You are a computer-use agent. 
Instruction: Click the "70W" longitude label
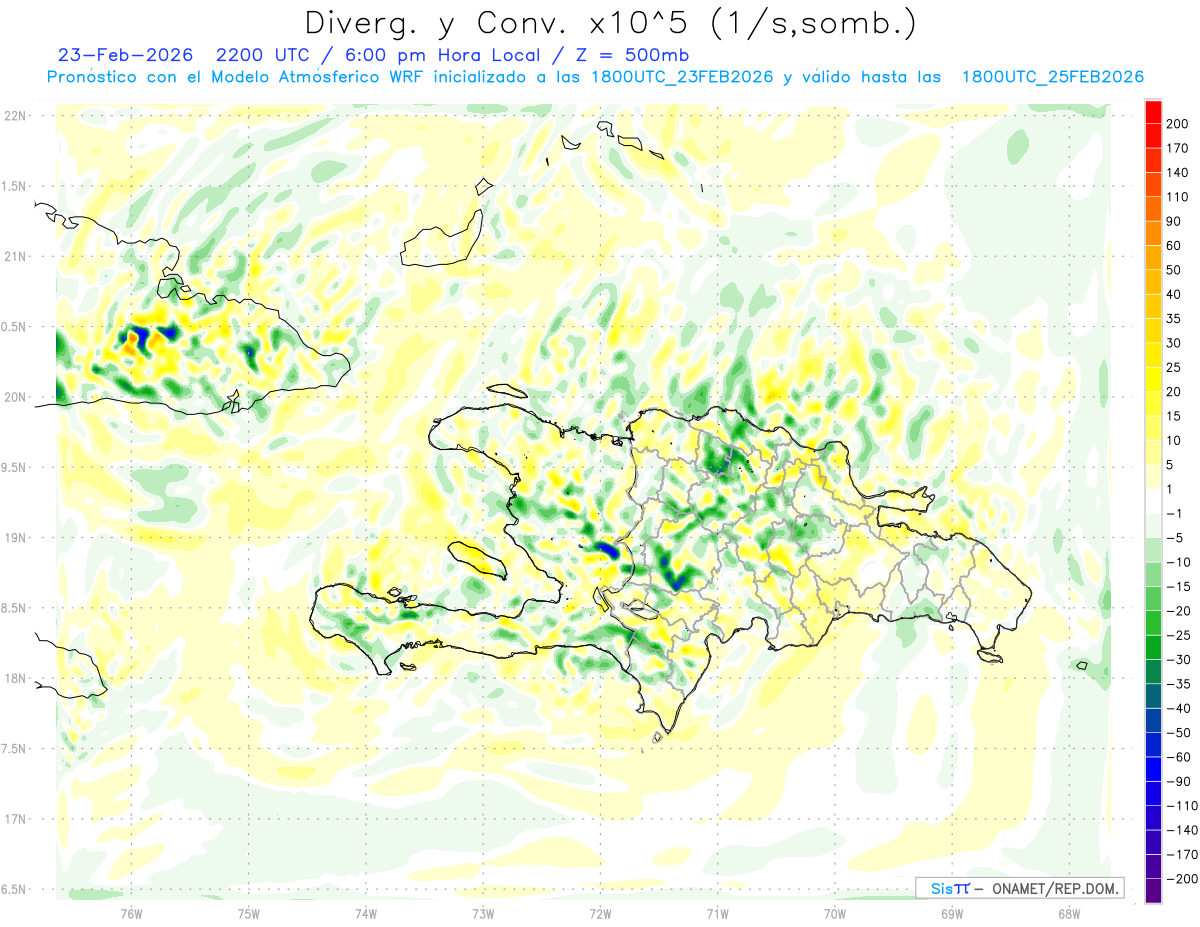coord(835,913)
